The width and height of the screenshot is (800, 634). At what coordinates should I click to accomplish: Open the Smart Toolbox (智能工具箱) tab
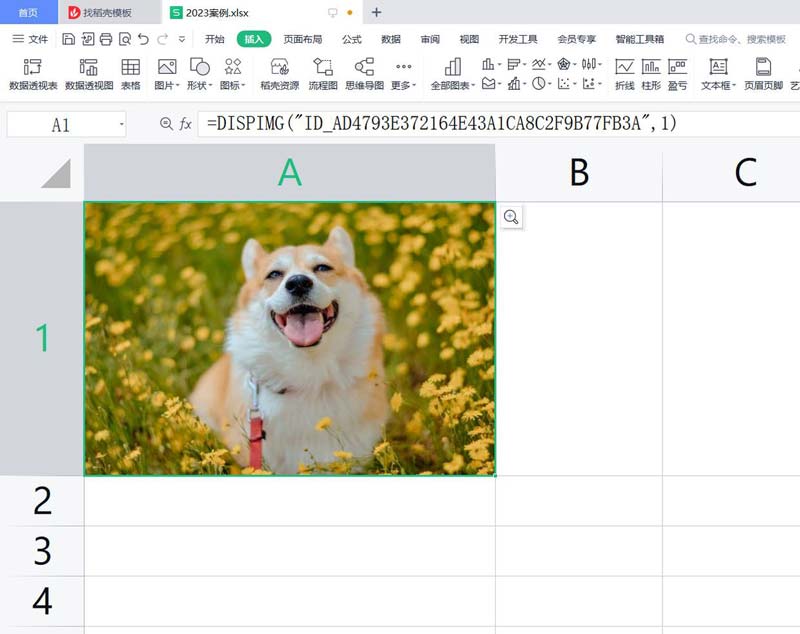tap(640, 39)
